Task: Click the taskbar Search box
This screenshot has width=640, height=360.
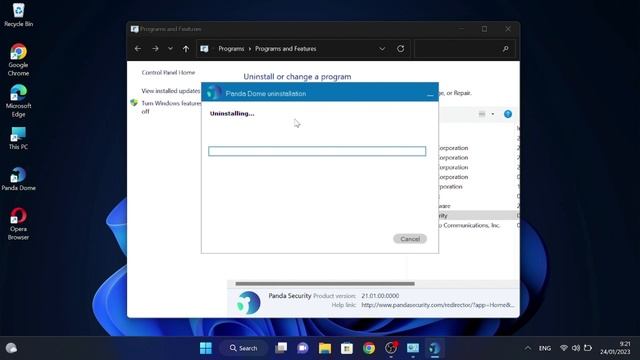Action: tap(244, 348)
